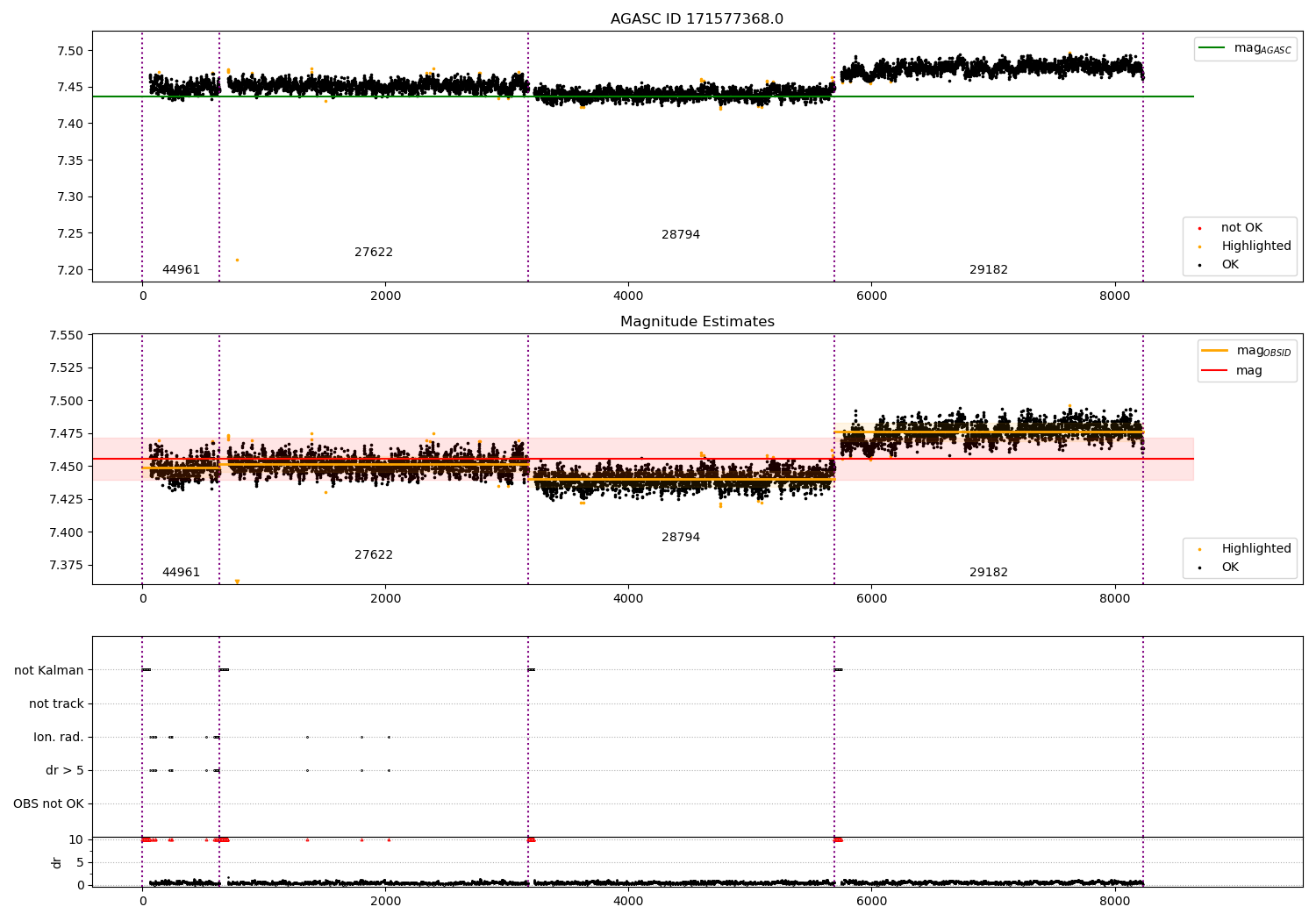Image resolution: width=1316 pixels, height=921 pixels.
Task: Click y-tick 7.375 on the middle plot
Action: tap(67, 566)
